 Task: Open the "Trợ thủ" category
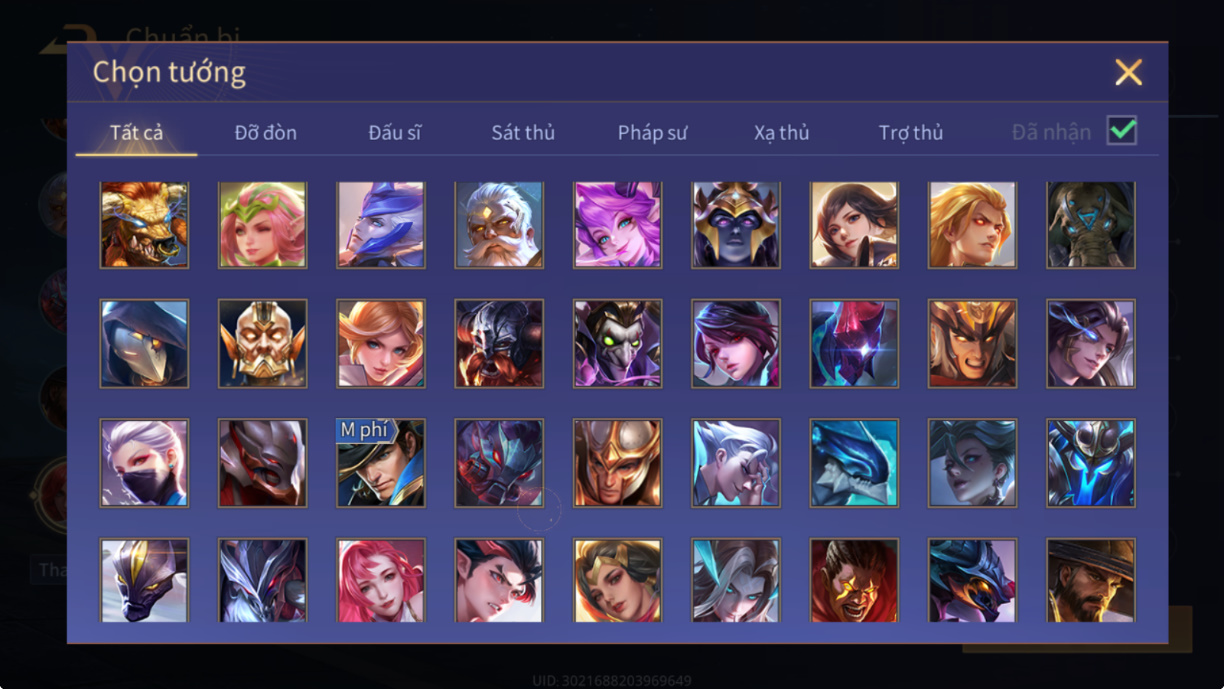(x=911, y=132)
